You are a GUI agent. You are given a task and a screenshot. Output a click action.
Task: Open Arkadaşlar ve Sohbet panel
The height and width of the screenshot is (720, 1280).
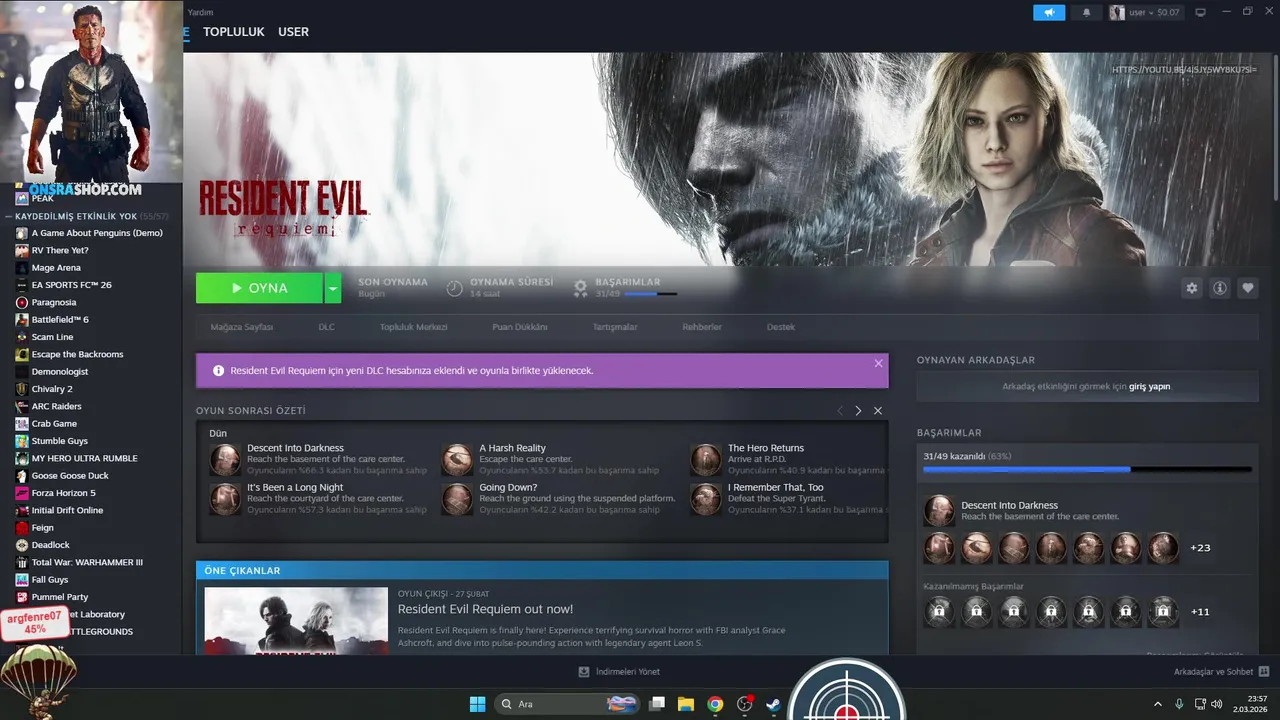tap(1221, 672)
